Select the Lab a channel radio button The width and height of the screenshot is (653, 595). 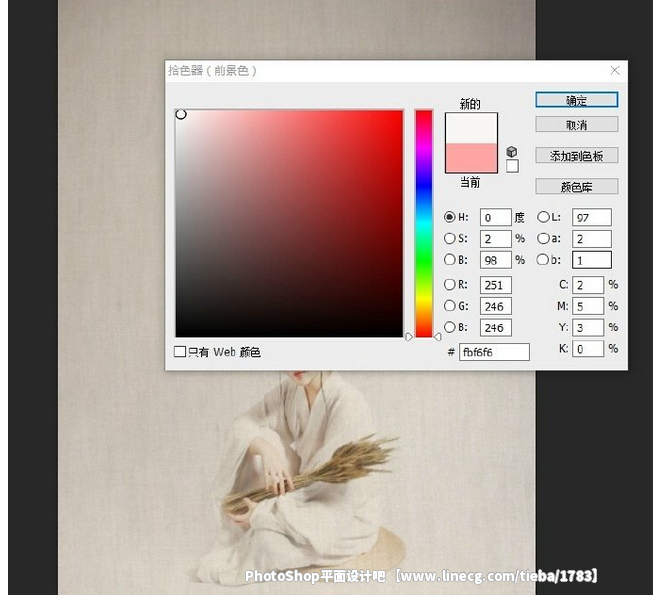[x=544, y=239]
